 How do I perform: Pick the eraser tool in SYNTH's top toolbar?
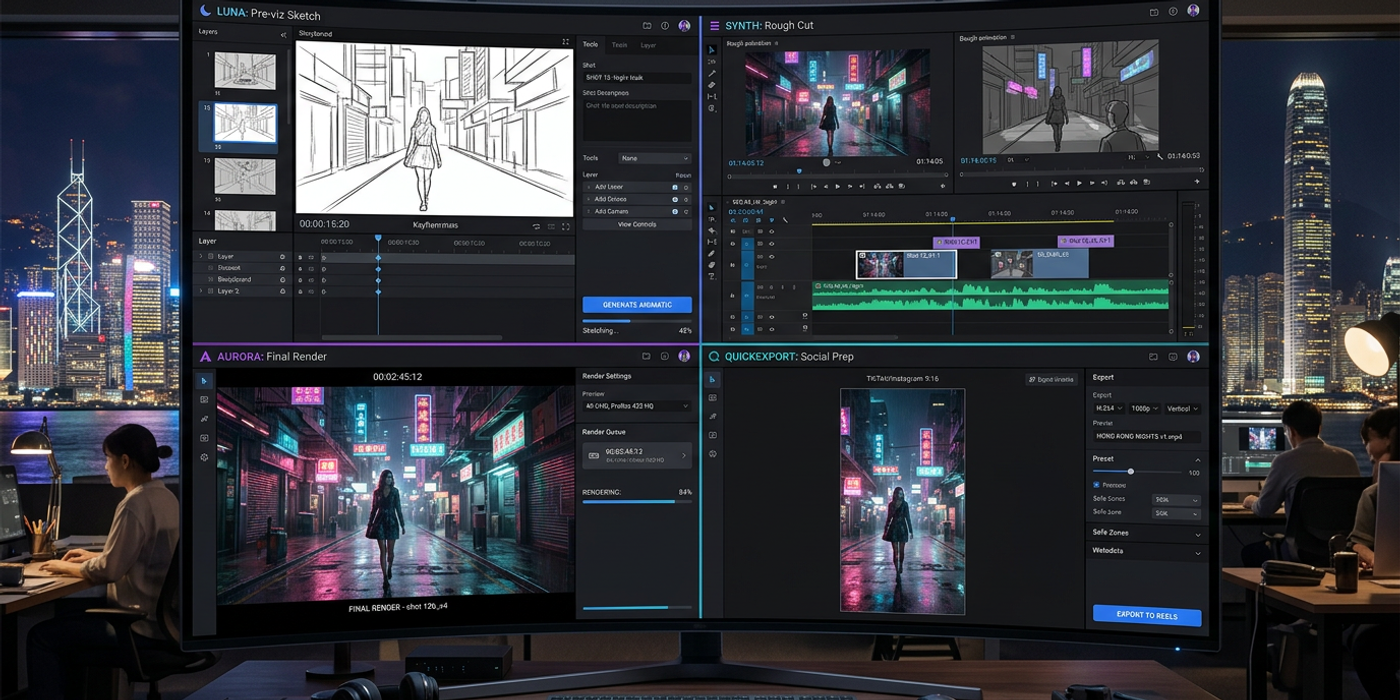(x=712, y=85)
